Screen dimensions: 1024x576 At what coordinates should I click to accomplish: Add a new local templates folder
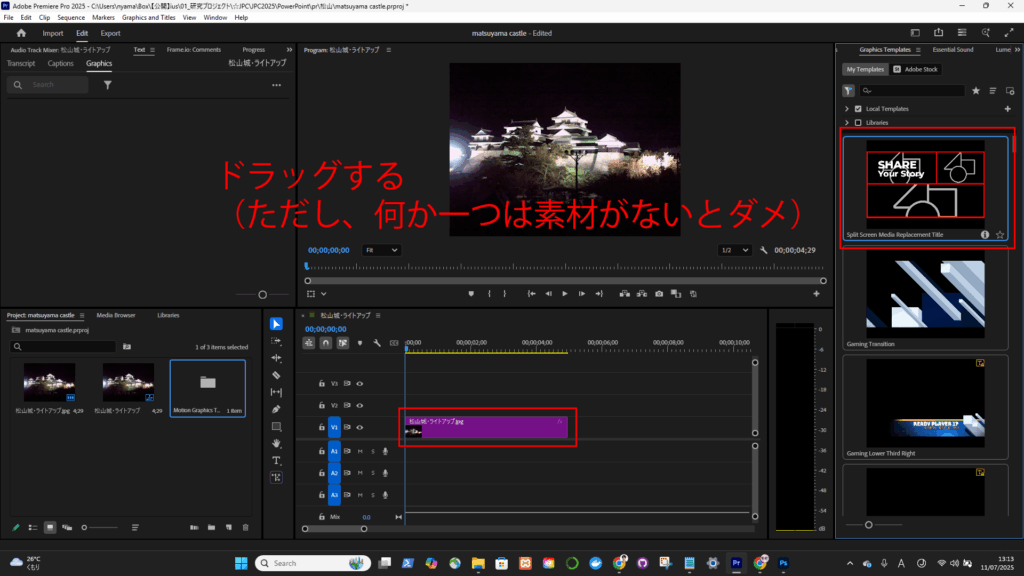pos(1007,108)
